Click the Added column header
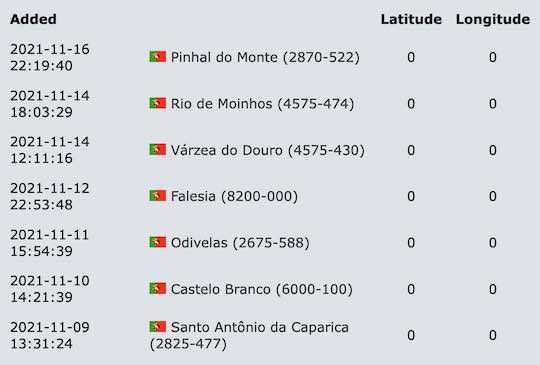The image size is (540, 365). click(33, 19)
